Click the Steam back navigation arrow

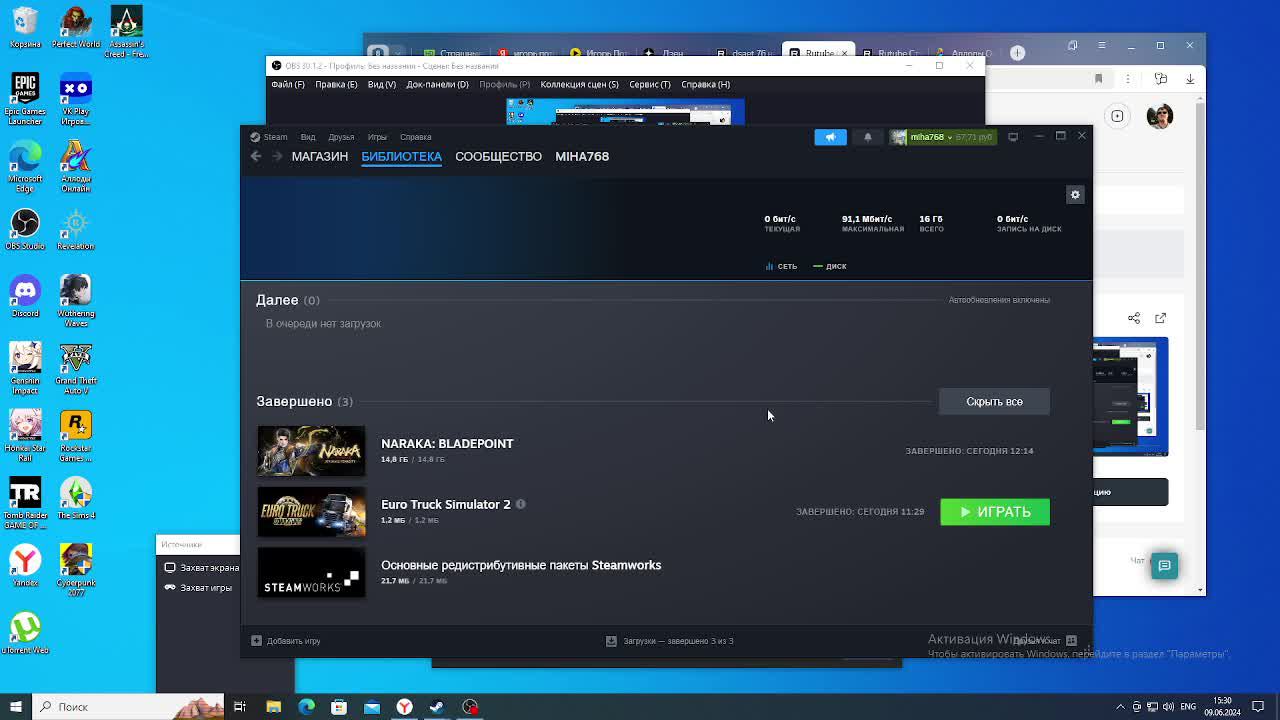256,156
